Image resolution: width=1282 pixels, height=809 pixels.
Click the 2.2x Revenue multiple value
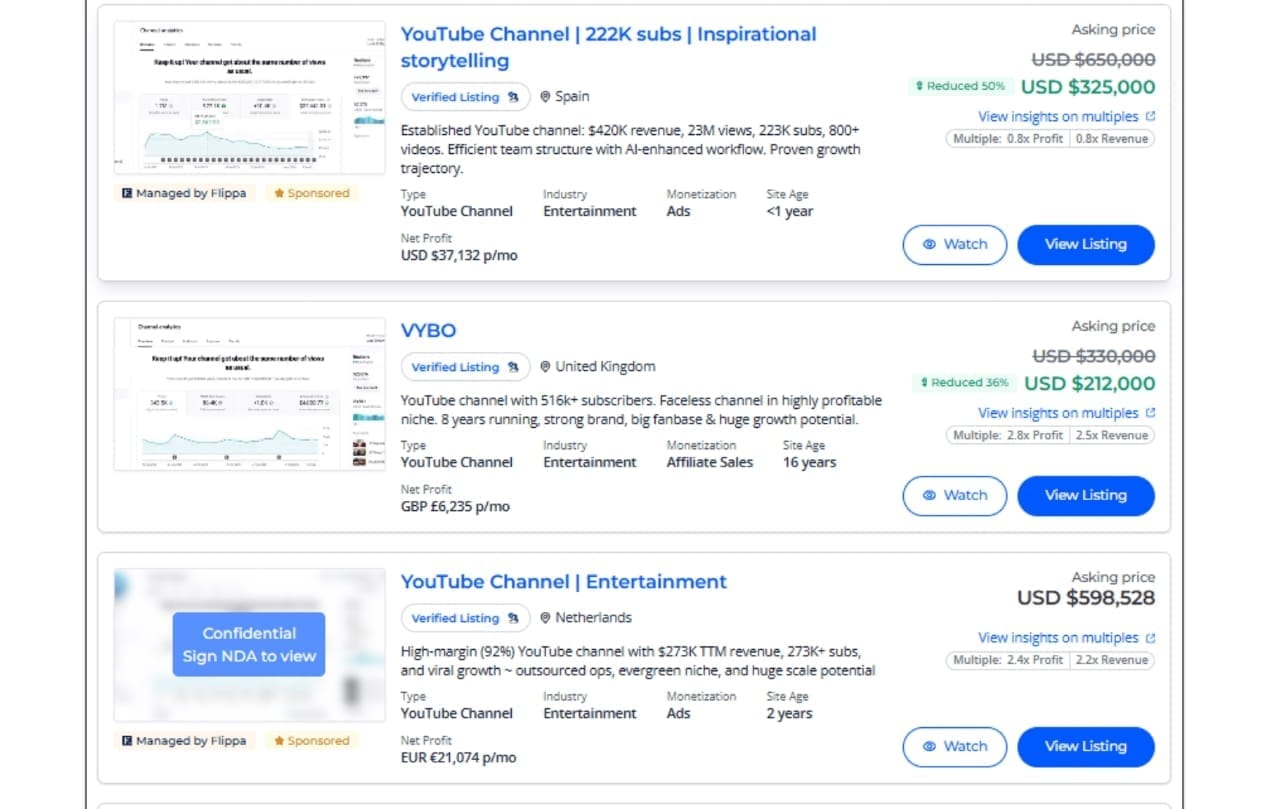pos(1112,660)
